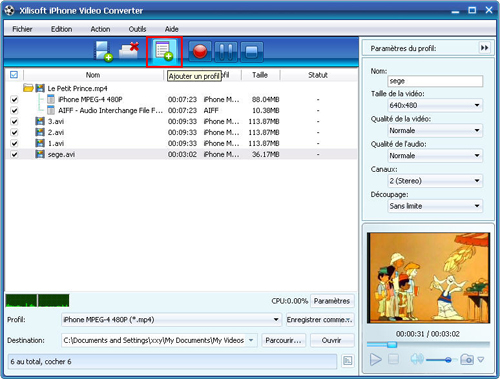This screenshot has height=379, width=500.
Task: Click the Parcourir button
Action: pos(283,340)
